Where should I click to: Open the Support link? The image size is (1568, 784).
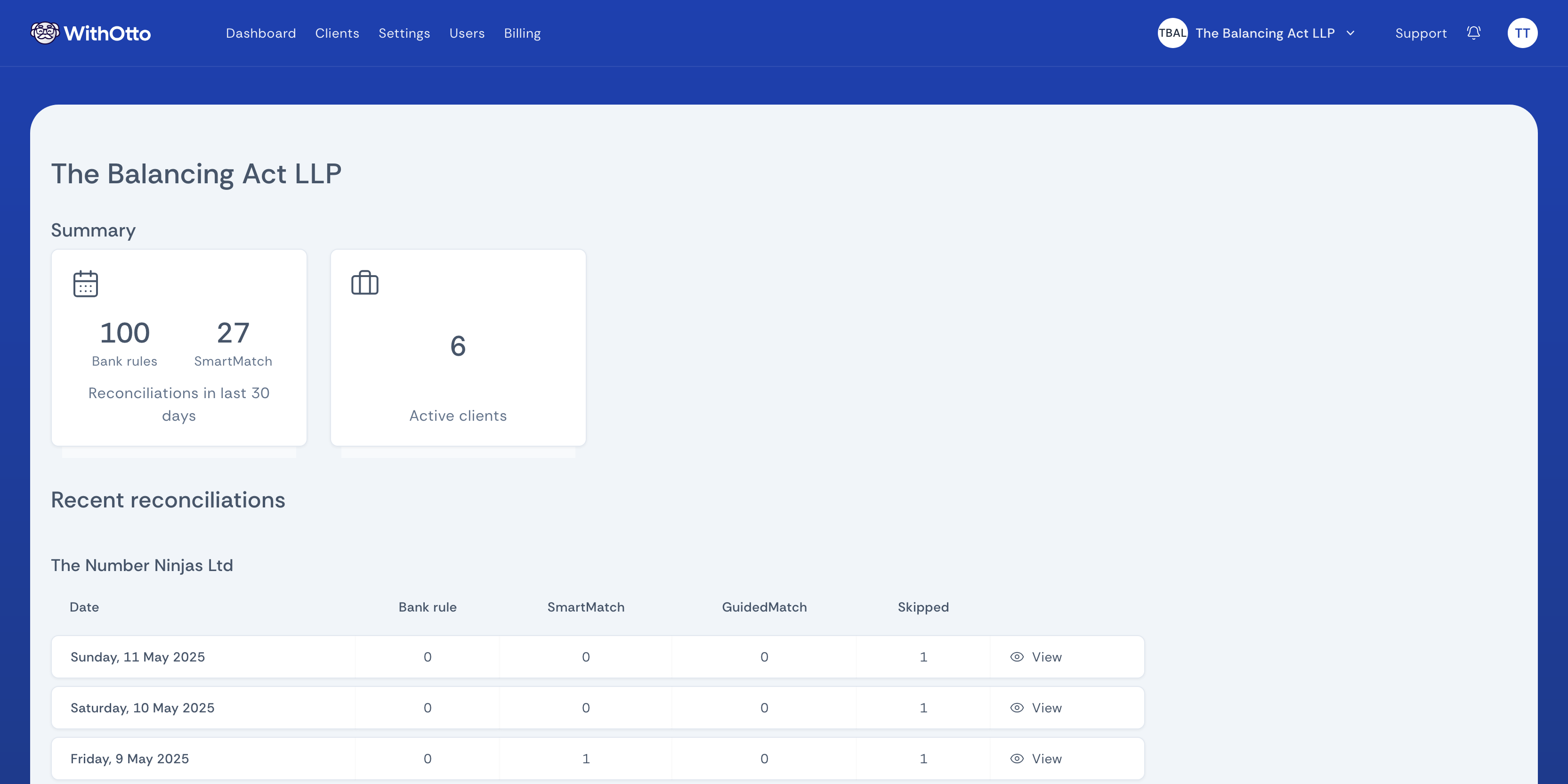1421,33
